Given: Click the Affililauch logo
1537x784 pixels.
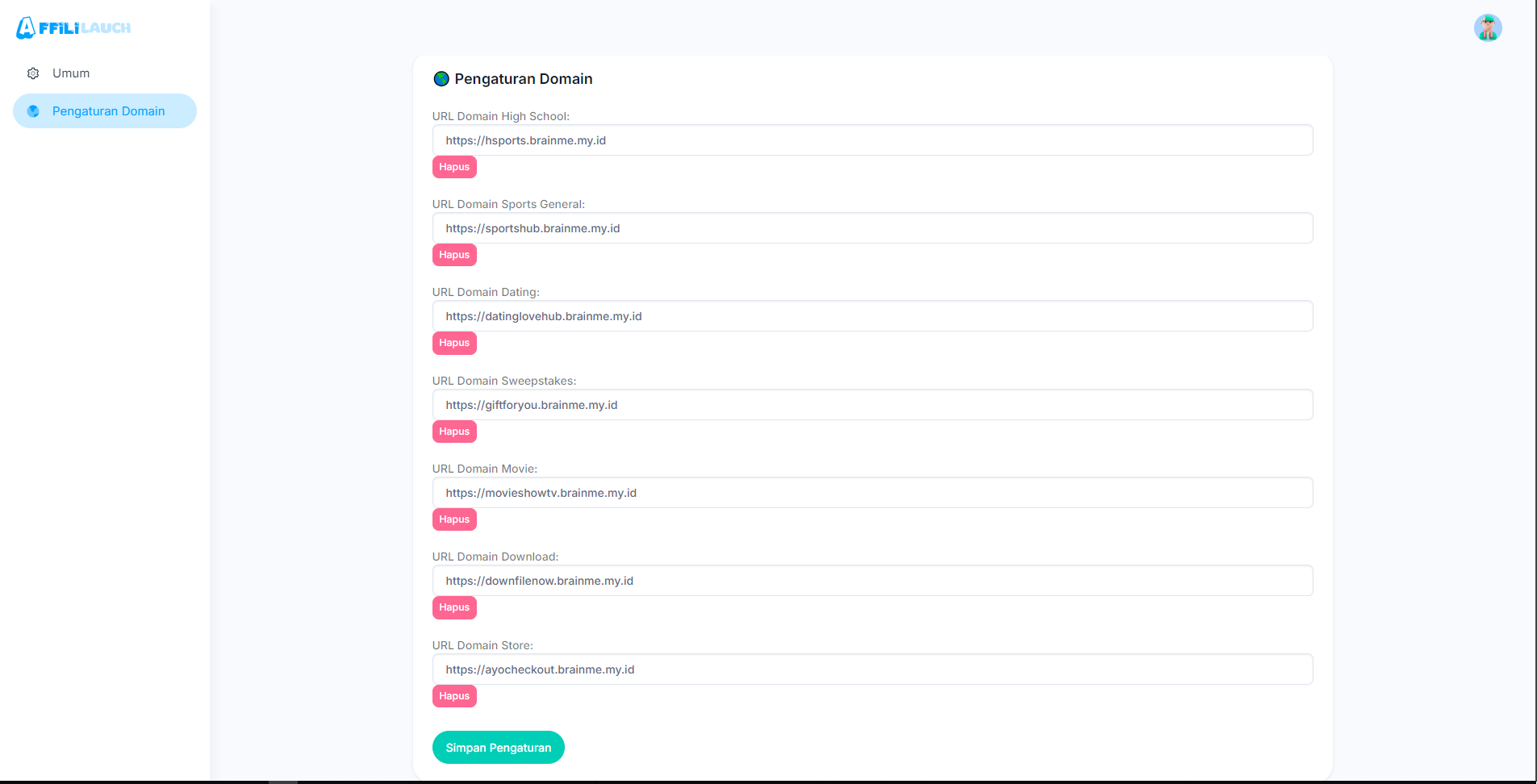Looking at the screenshot, I should coord(73,28).
